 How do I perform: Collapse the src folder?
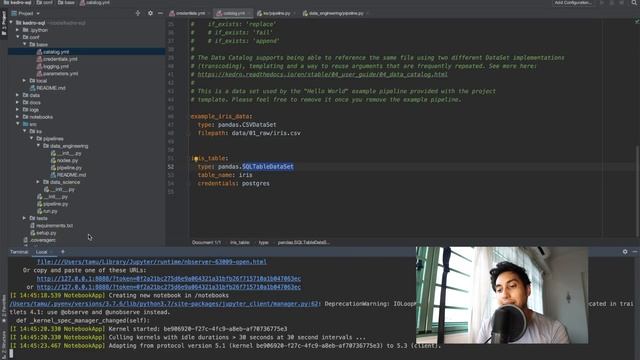click(x=18, y=124)
